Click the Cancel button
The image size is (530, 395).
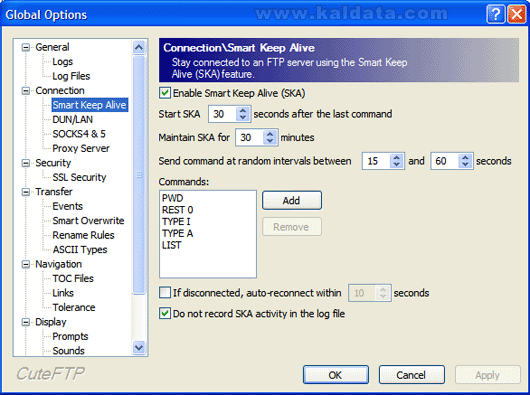pyautogui.click(x=412, y=374)
